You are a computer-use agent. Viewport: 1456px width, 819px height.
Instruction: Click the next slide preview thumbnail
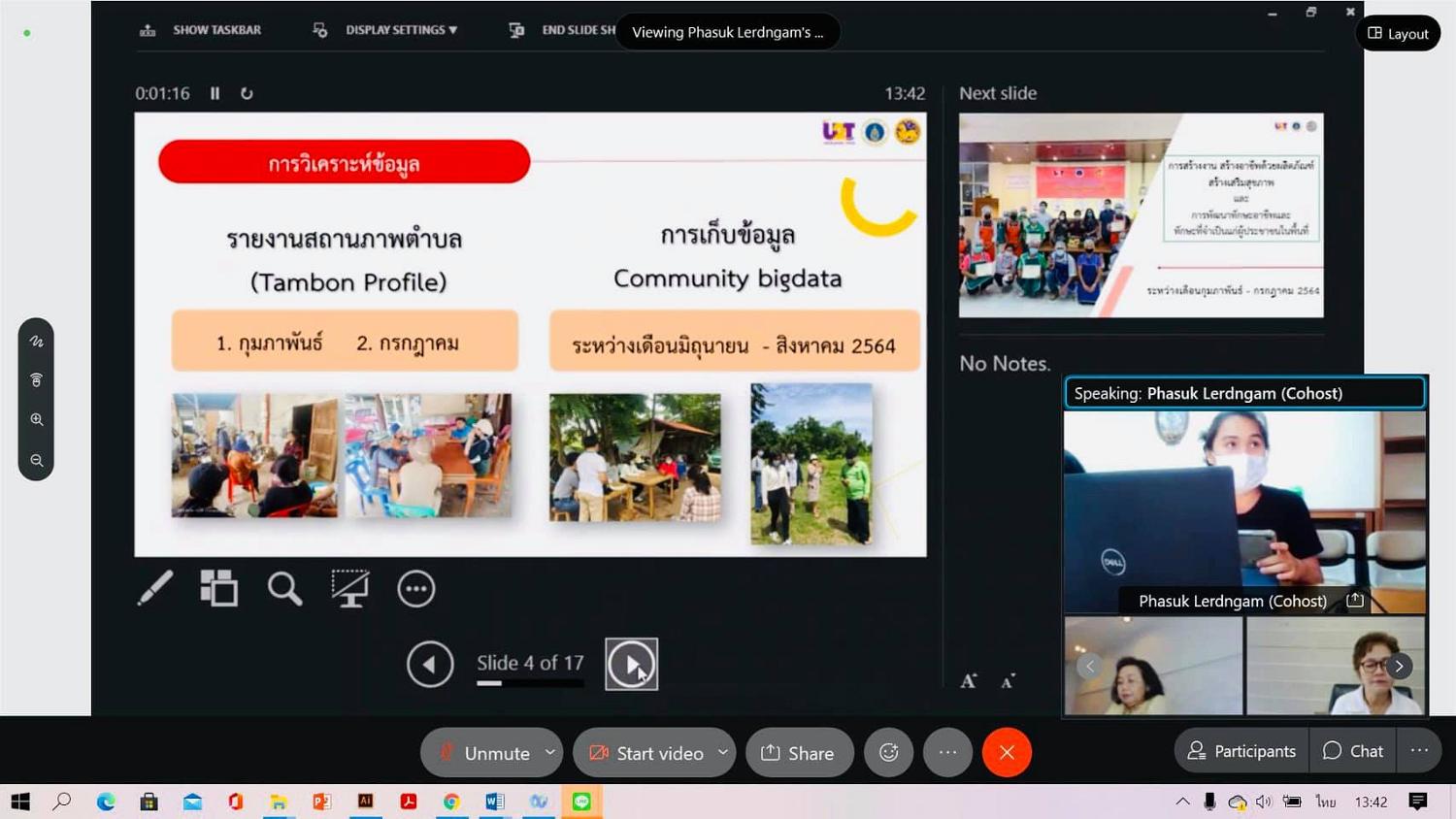pos(1141,215)
